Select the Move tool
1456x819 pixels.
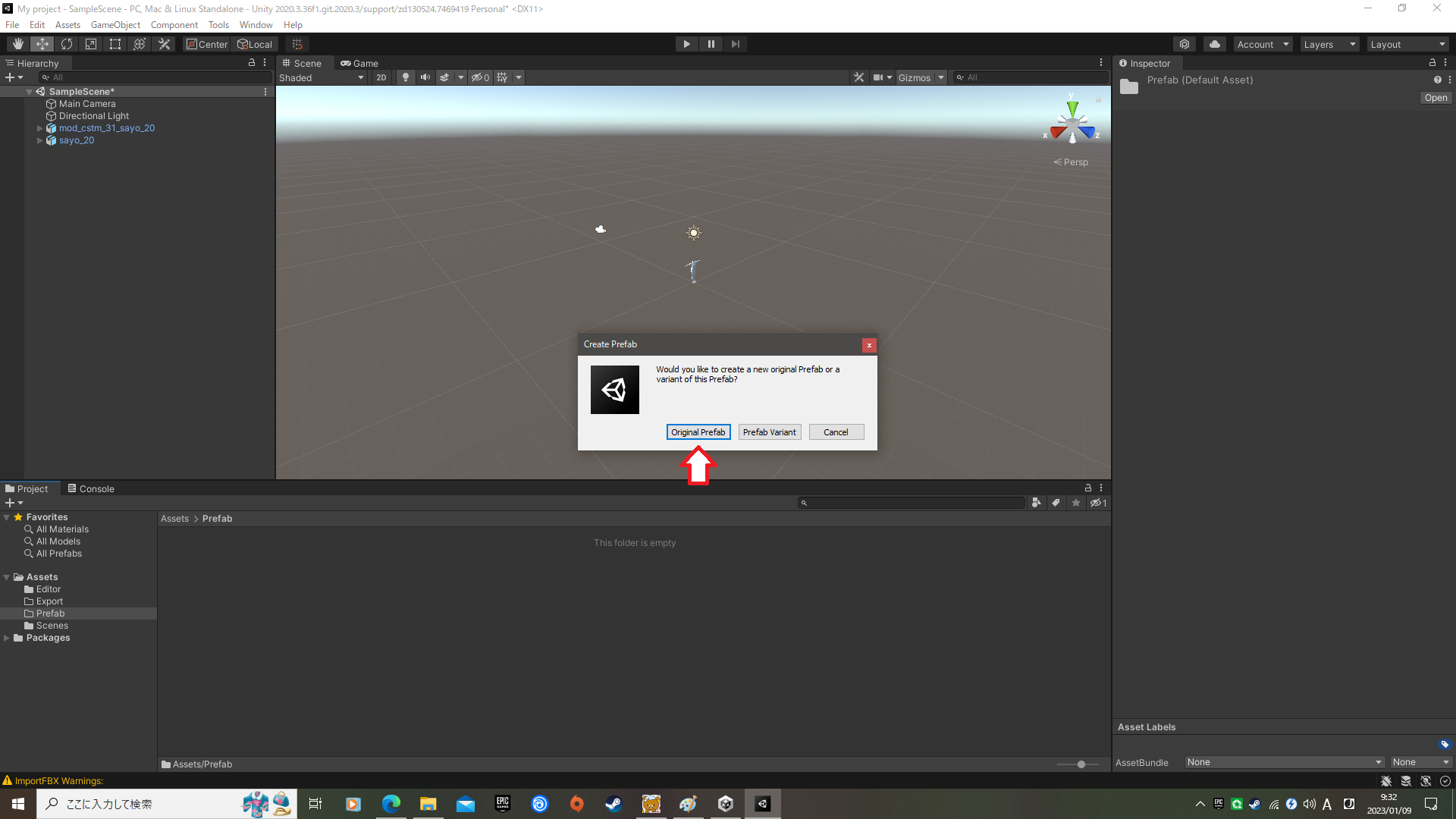(42, 44)
